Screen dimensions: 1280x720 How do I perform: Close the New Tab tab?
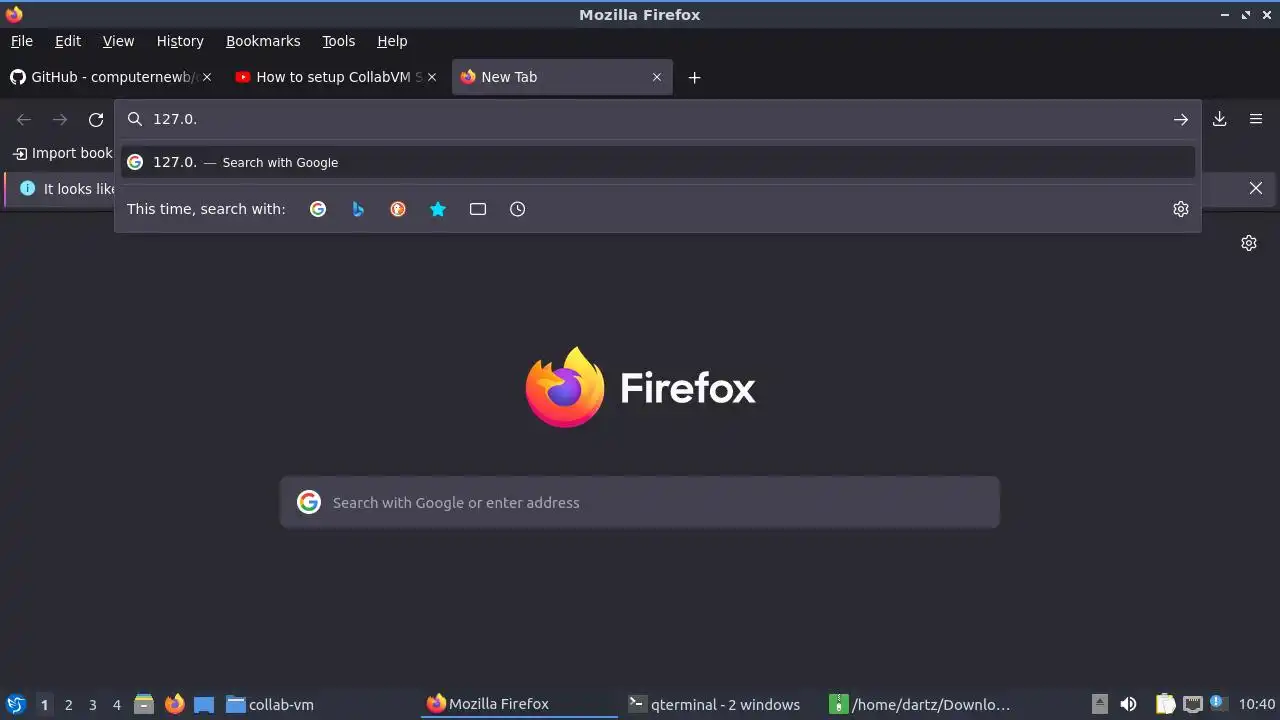pyautogui.click(x=657, y=77)
